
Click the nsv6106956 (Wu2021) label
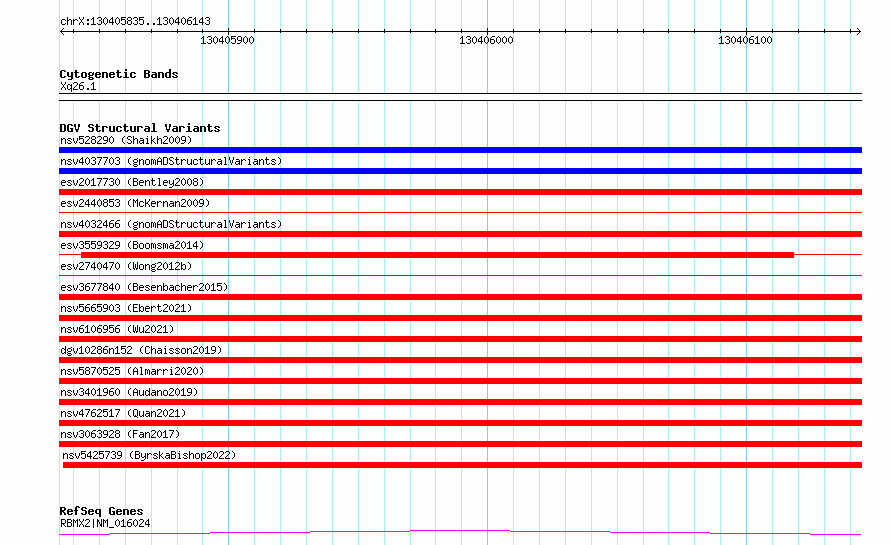(x=117, y=329)
